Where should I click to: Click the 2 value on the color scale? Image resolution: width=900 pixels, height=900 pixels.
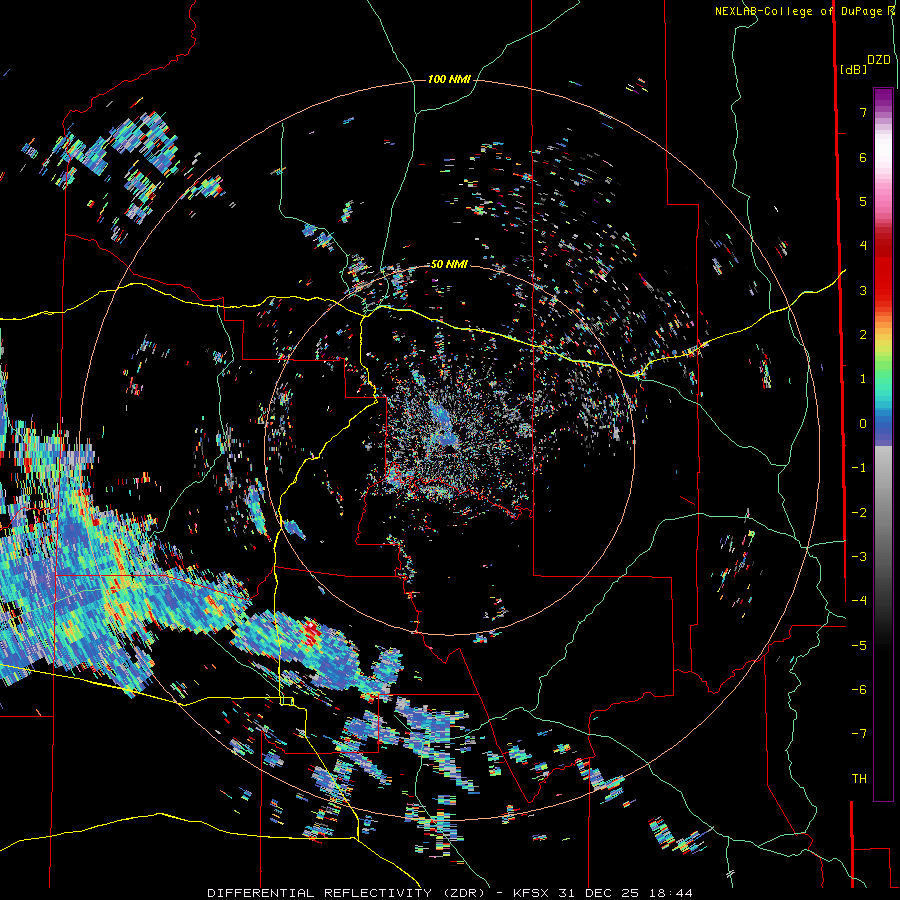pos(863,335)
